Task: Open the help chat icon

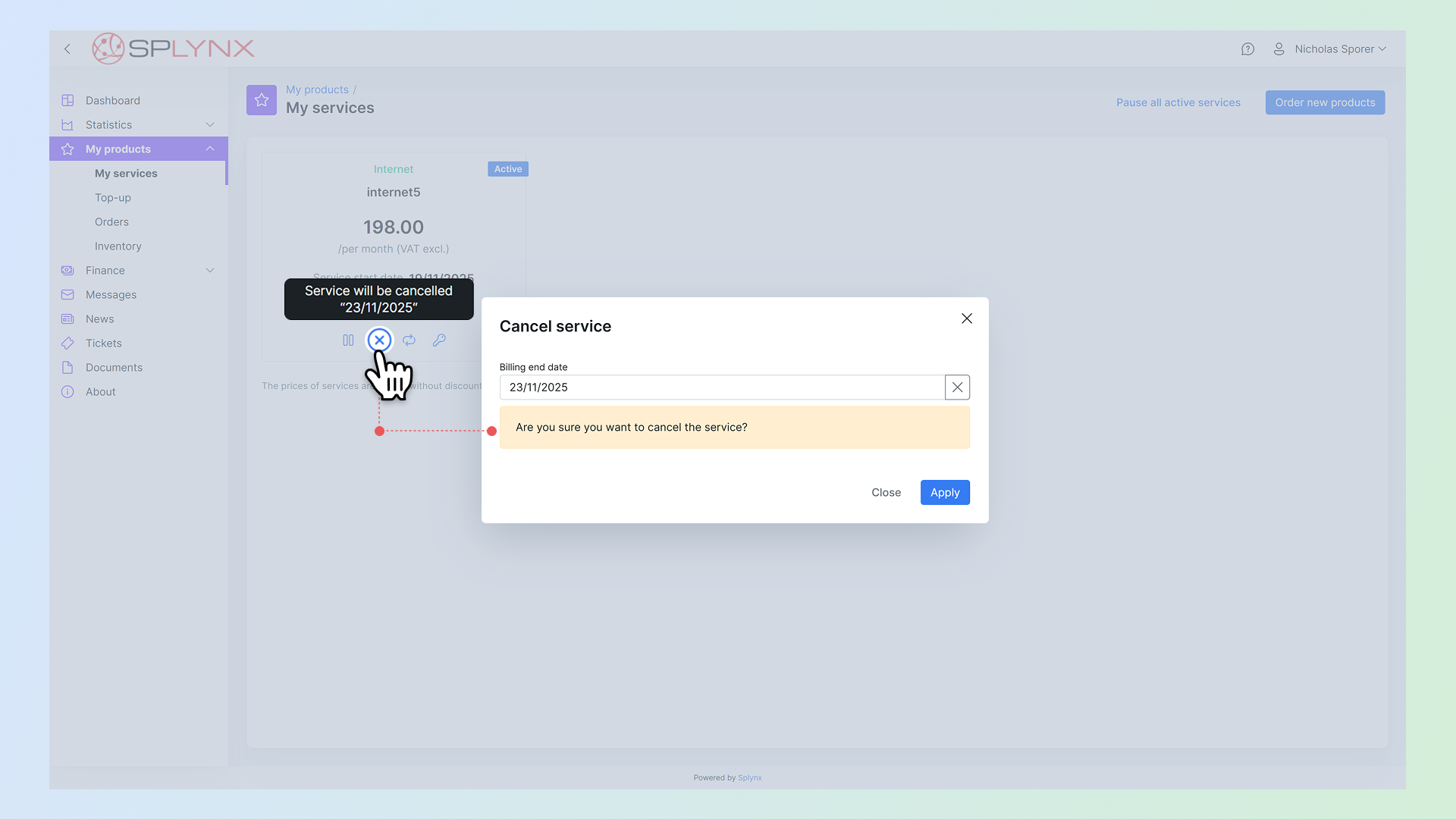Action: [1247, 49]
